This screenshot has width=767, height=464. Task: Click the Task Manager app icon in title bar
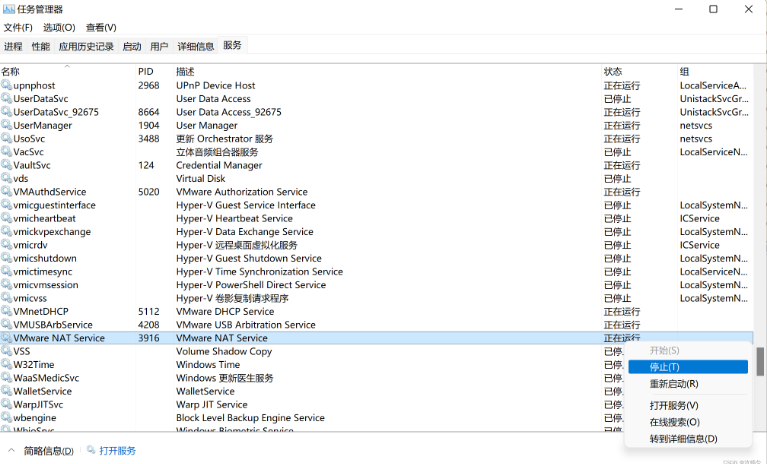8,9
